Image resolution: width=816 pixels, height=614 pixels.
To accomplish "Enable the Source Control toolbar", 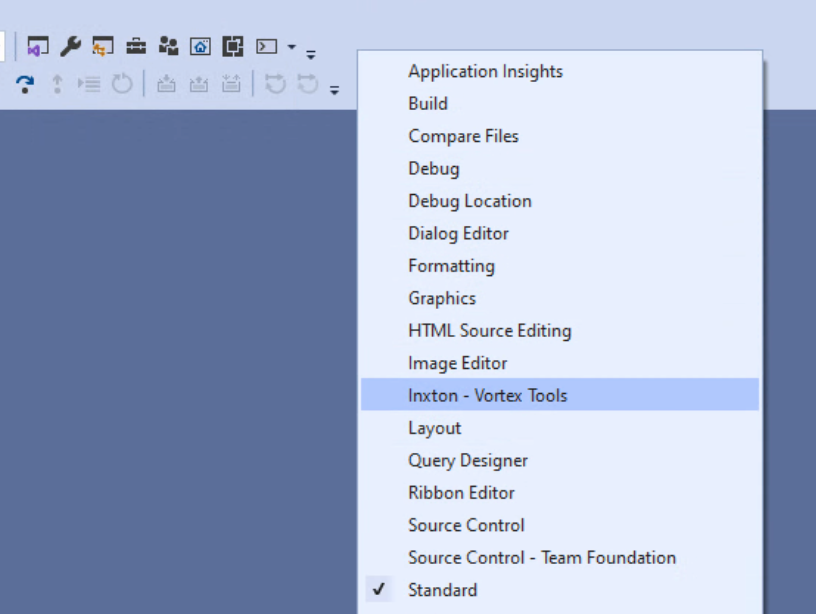I will [x=560, y=525].
